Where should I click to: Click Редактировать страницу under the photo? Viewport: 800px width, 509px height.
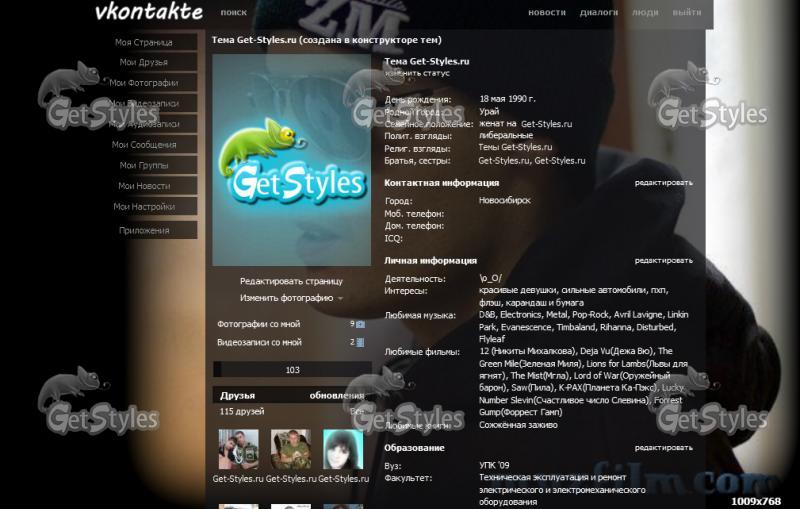pyautogui.click(x=291, y=281)
